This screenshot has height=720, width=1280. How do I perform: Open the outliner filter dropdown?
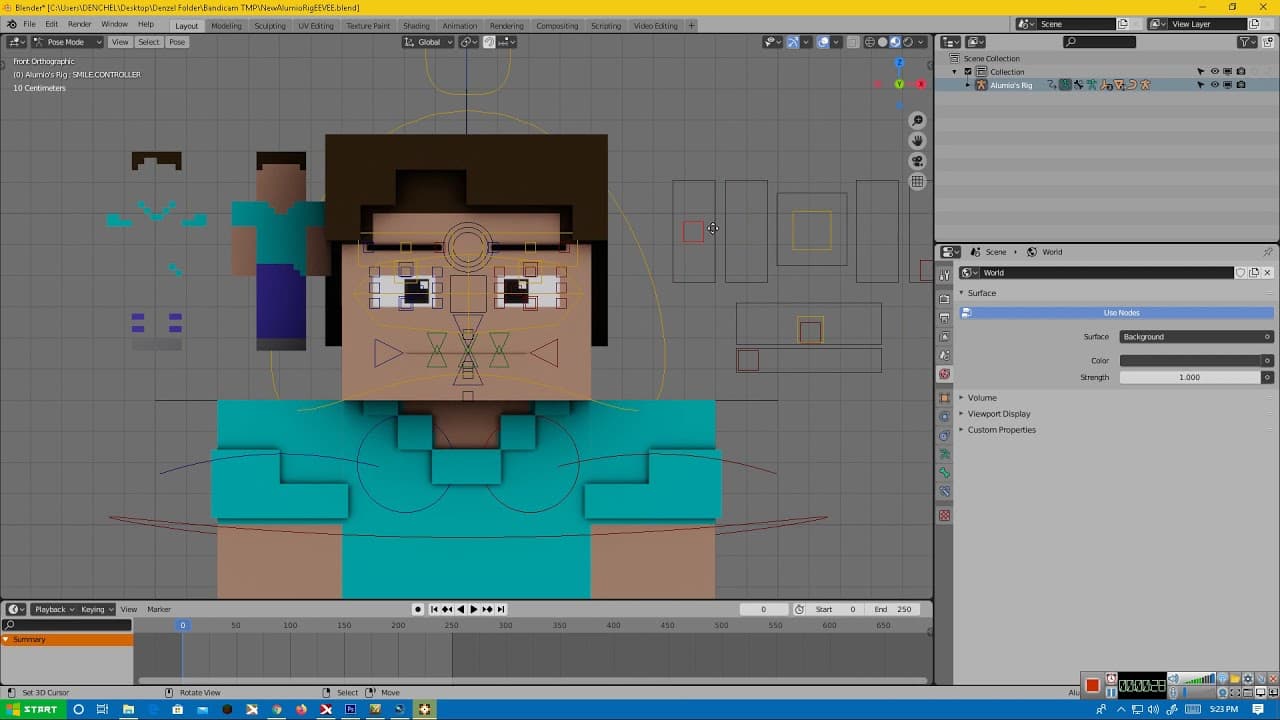1248,42
